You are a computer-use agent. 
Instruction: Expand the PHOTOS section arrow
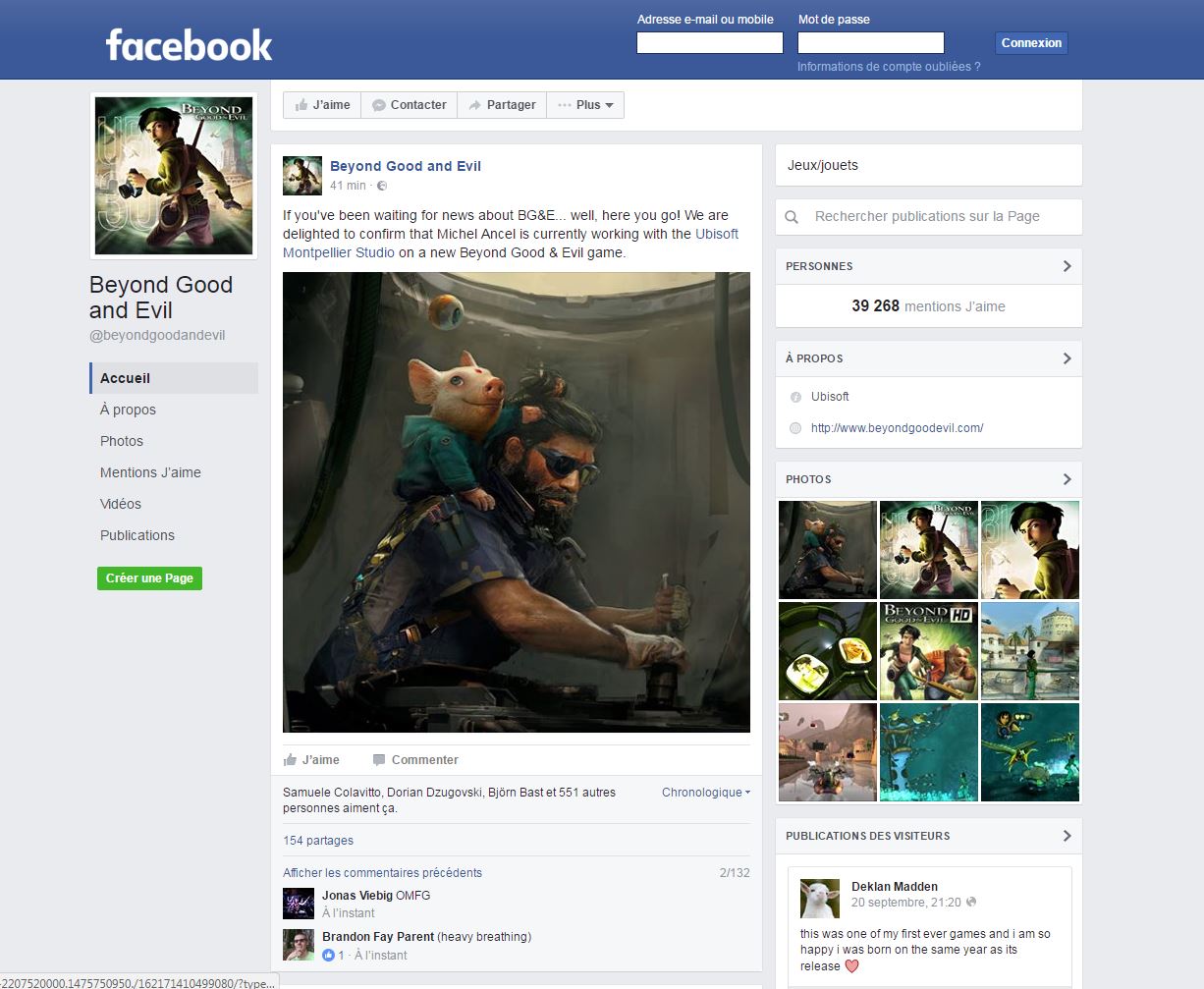tap(1067, 479)
